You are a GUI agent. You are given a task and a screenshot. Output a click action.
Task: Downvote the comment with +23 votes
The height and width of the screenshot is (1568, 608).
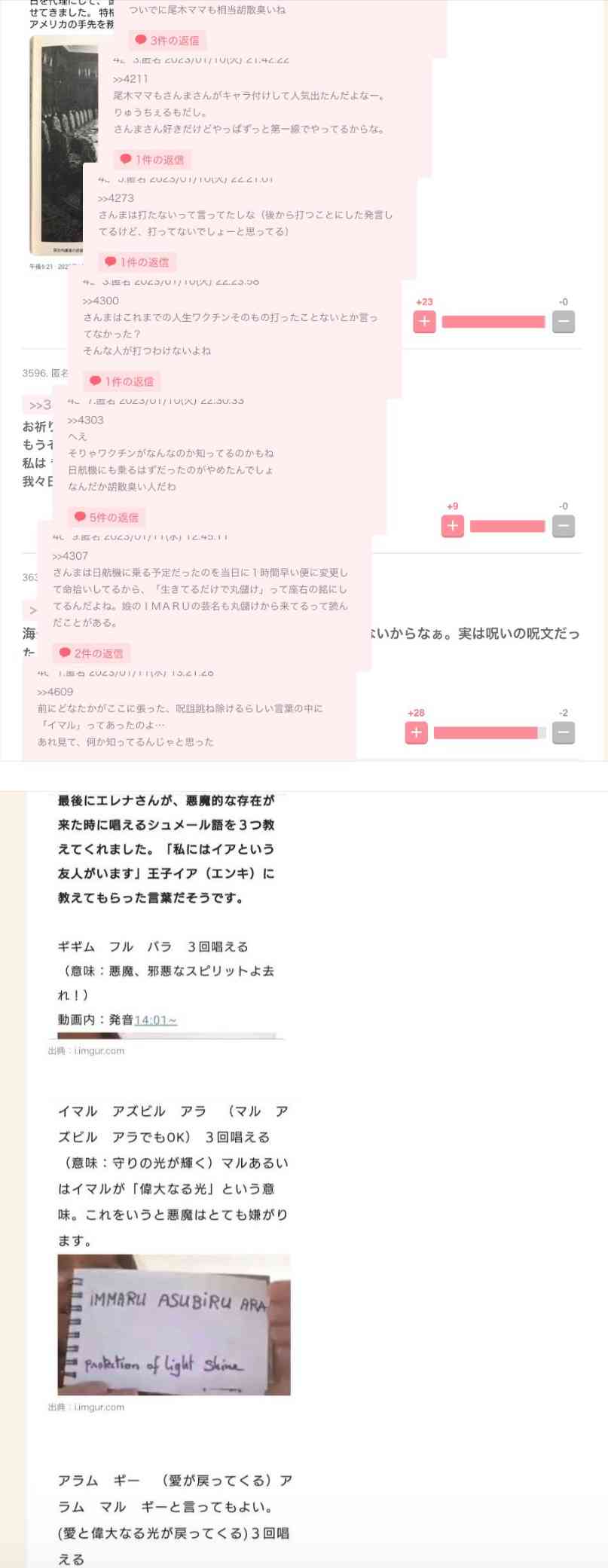pyautogui.click(x=563, y=322)
